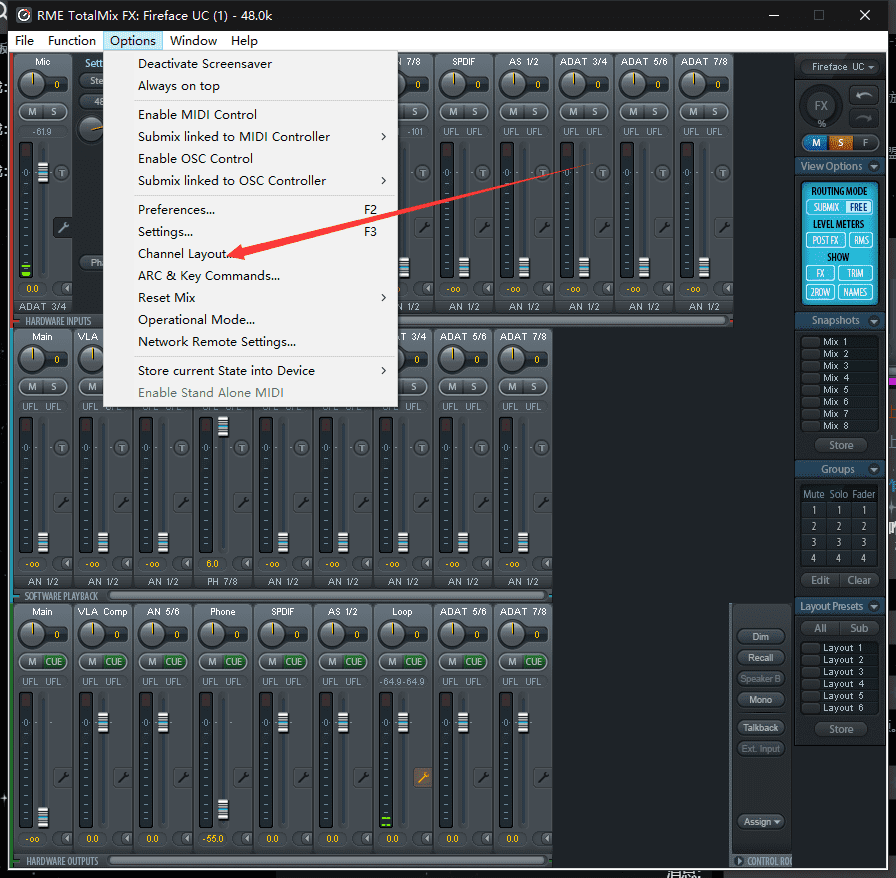Toggle CUE on Main hardware output
896x878 pixels.
point(54,661)
